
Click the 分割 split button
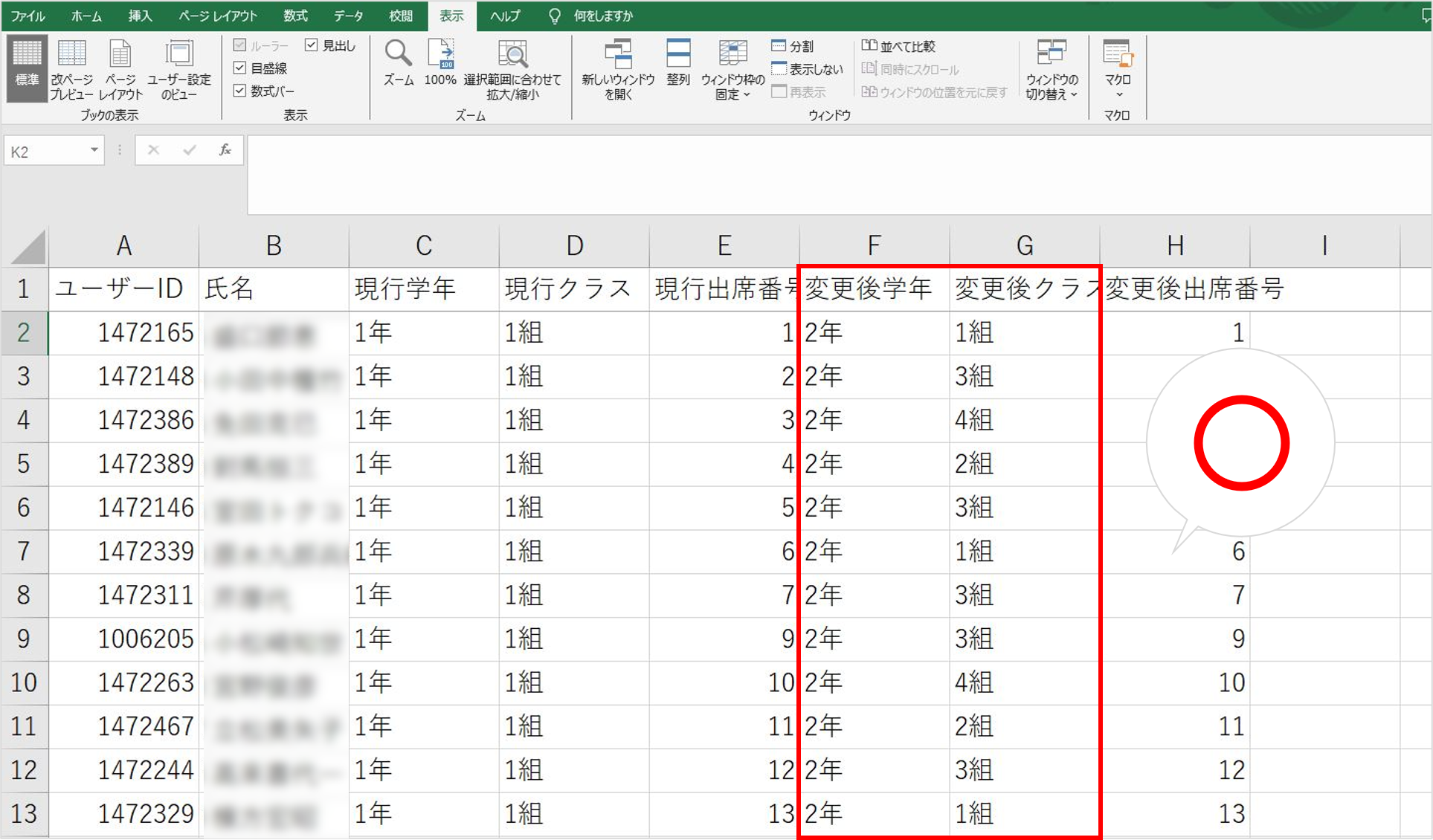[x=793, y=46]
